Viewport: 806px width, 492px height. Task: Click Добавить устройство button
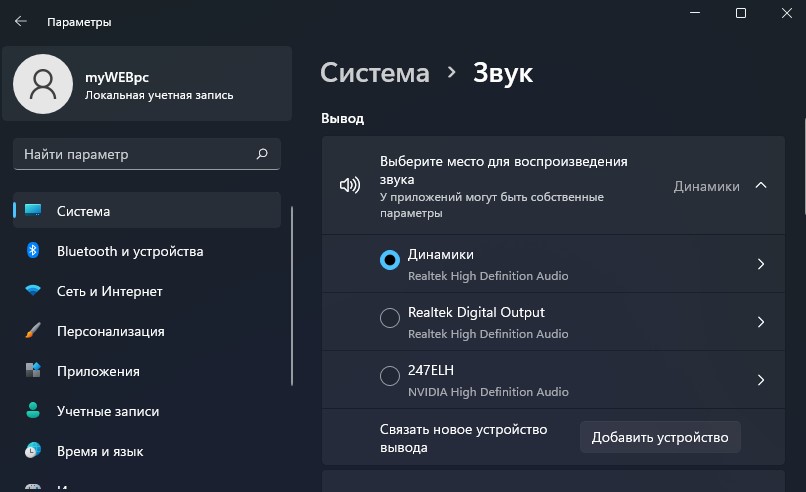[660, 437]
